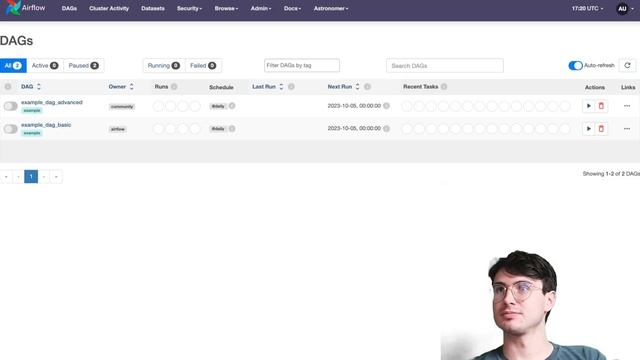The height and width of the screenshot is (360, 640).
Task: Expand the Security dropdown menu
Action: [x=189, y=8]
